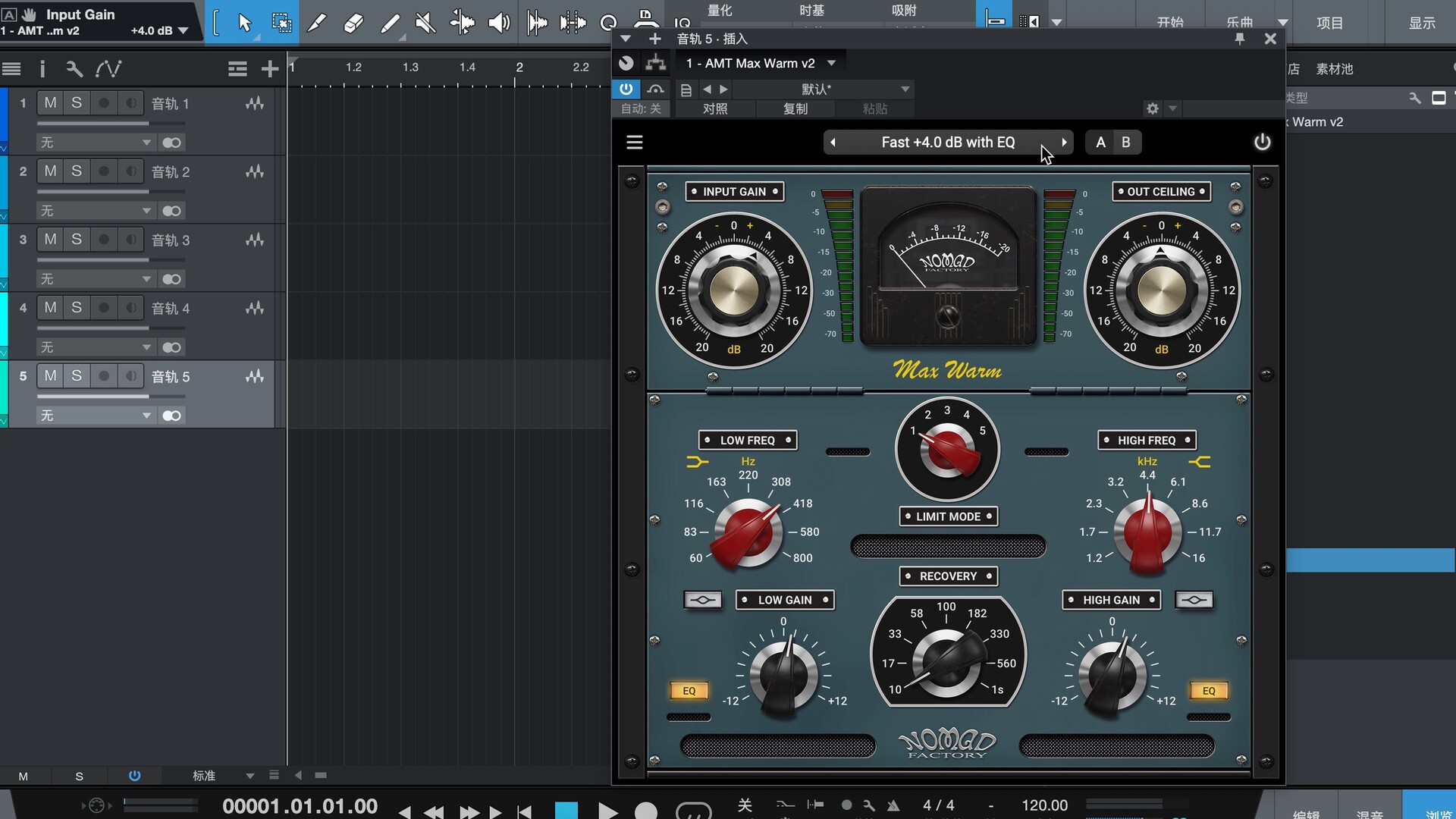Mute track 音轨 5

(50, 376)
